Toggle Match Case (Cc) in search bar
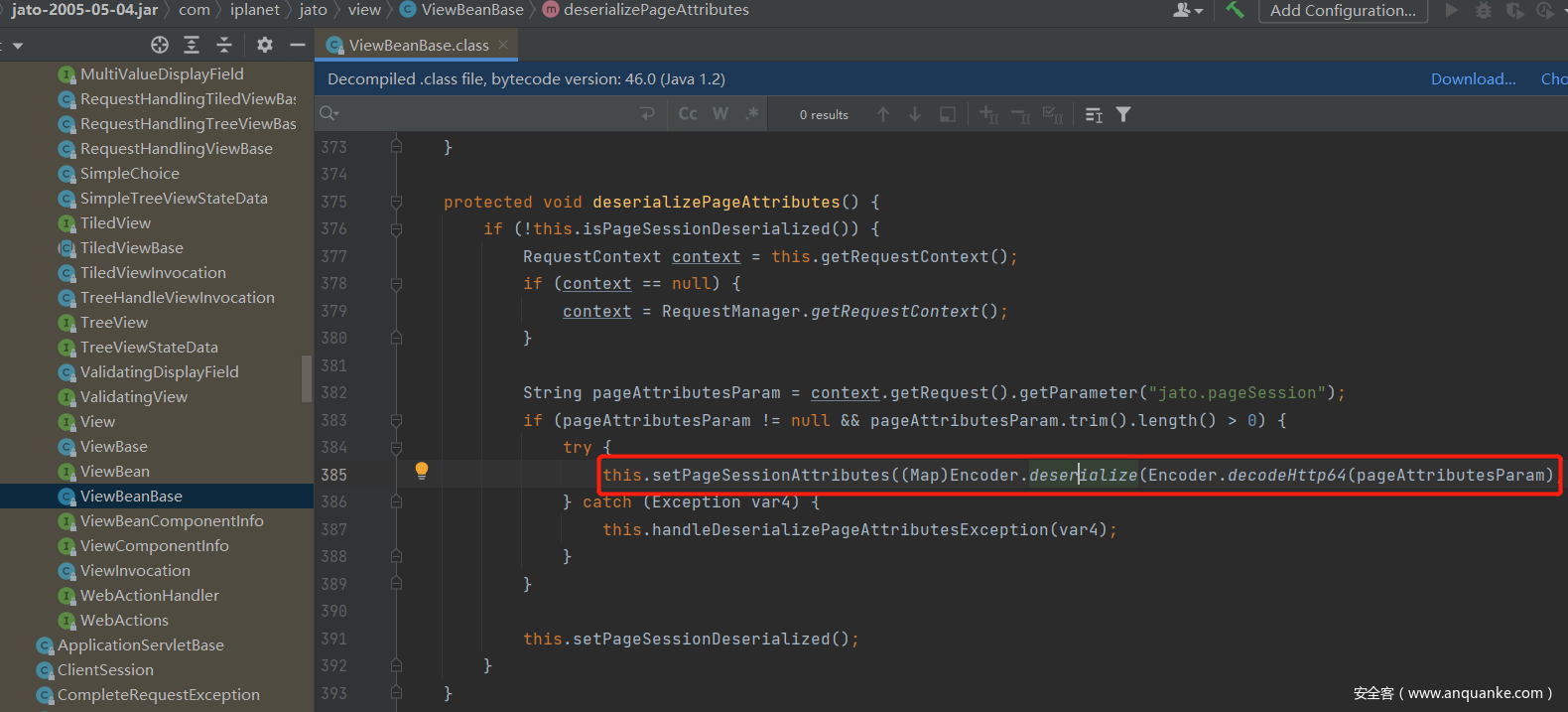The width and height of the screenshot is (1568, 712). (x=688, y=114)
